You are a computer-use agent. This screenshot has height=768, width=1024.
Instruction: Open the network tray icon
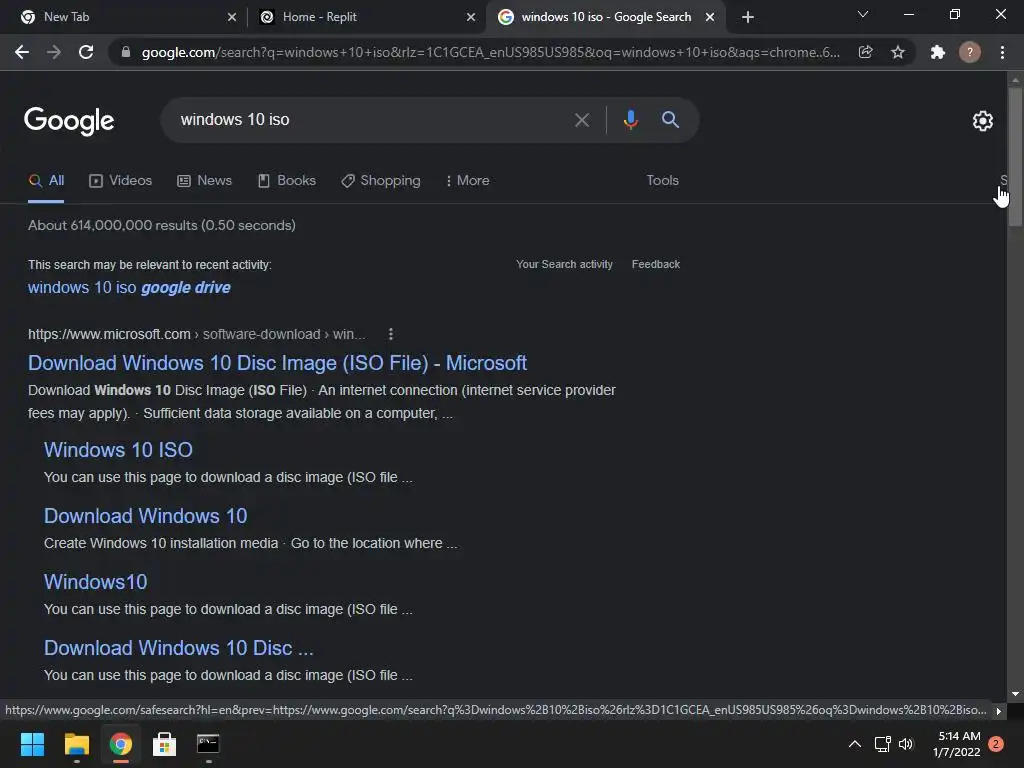[x=882, y=744]
